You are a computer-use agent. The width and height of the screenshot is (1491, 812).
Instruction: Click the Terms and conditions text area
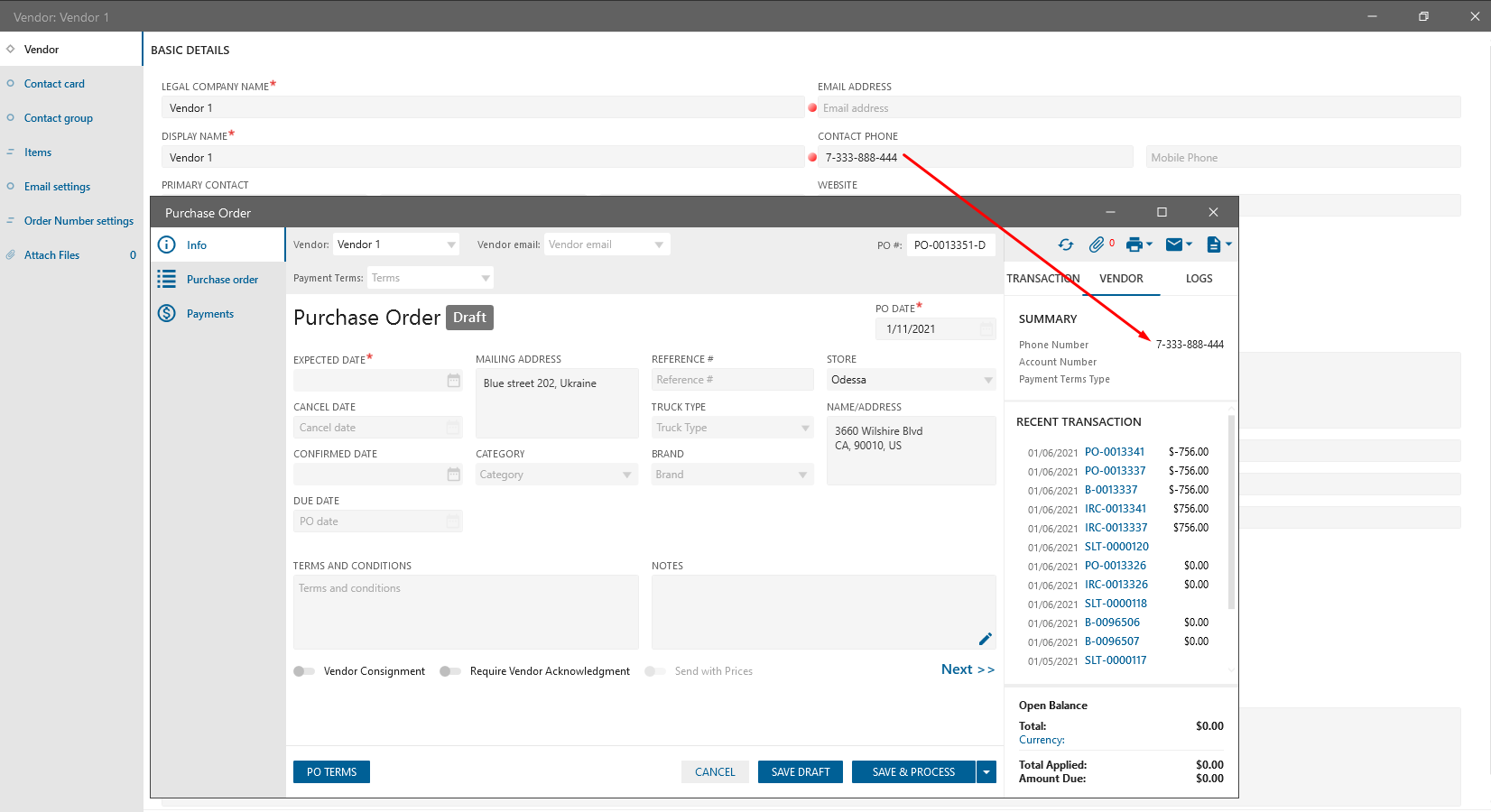pyautogui.click(x=466, y=612)
